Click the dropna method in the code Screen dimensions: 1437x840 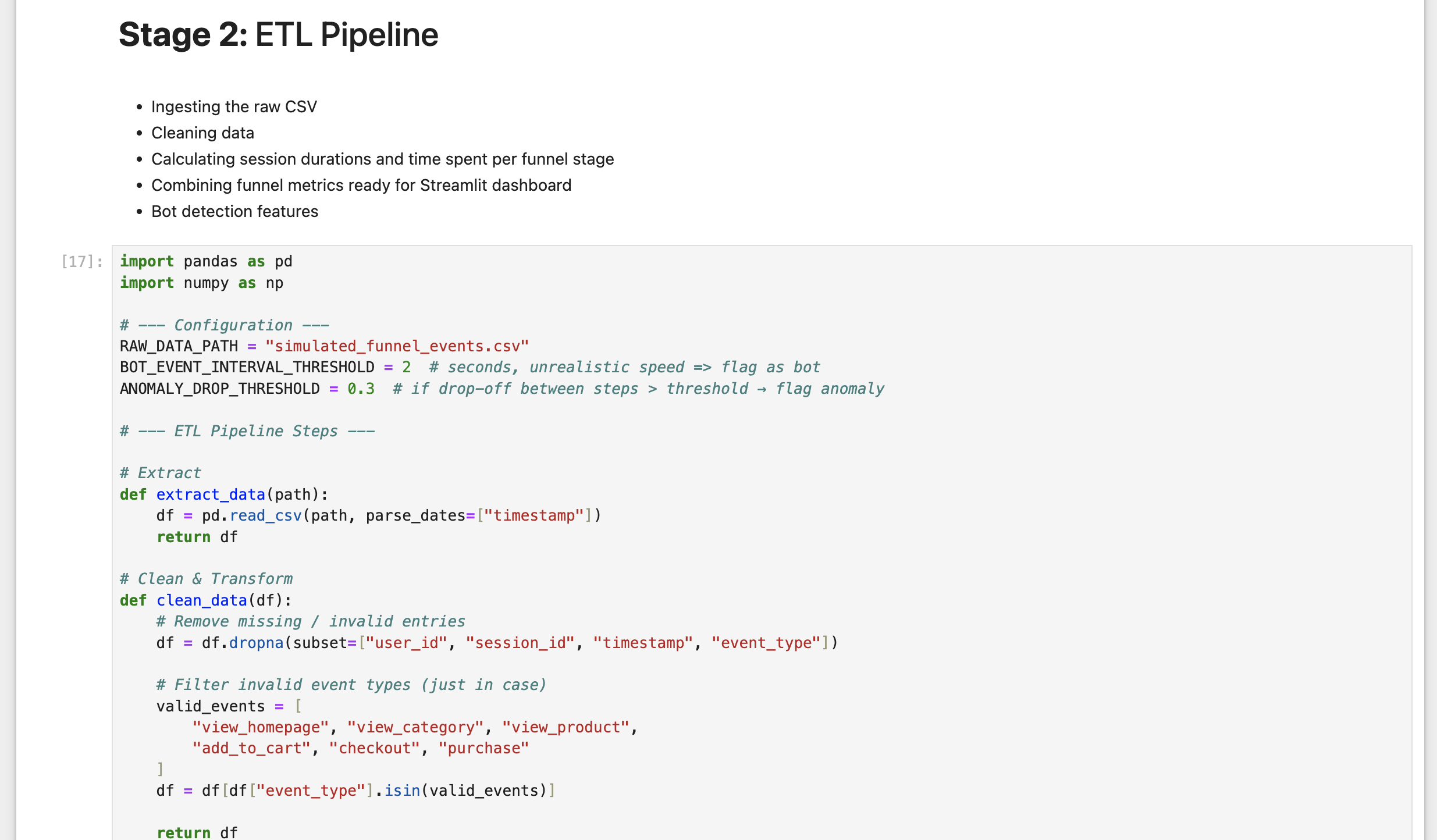pyautogui.click(x=256, y=643)
